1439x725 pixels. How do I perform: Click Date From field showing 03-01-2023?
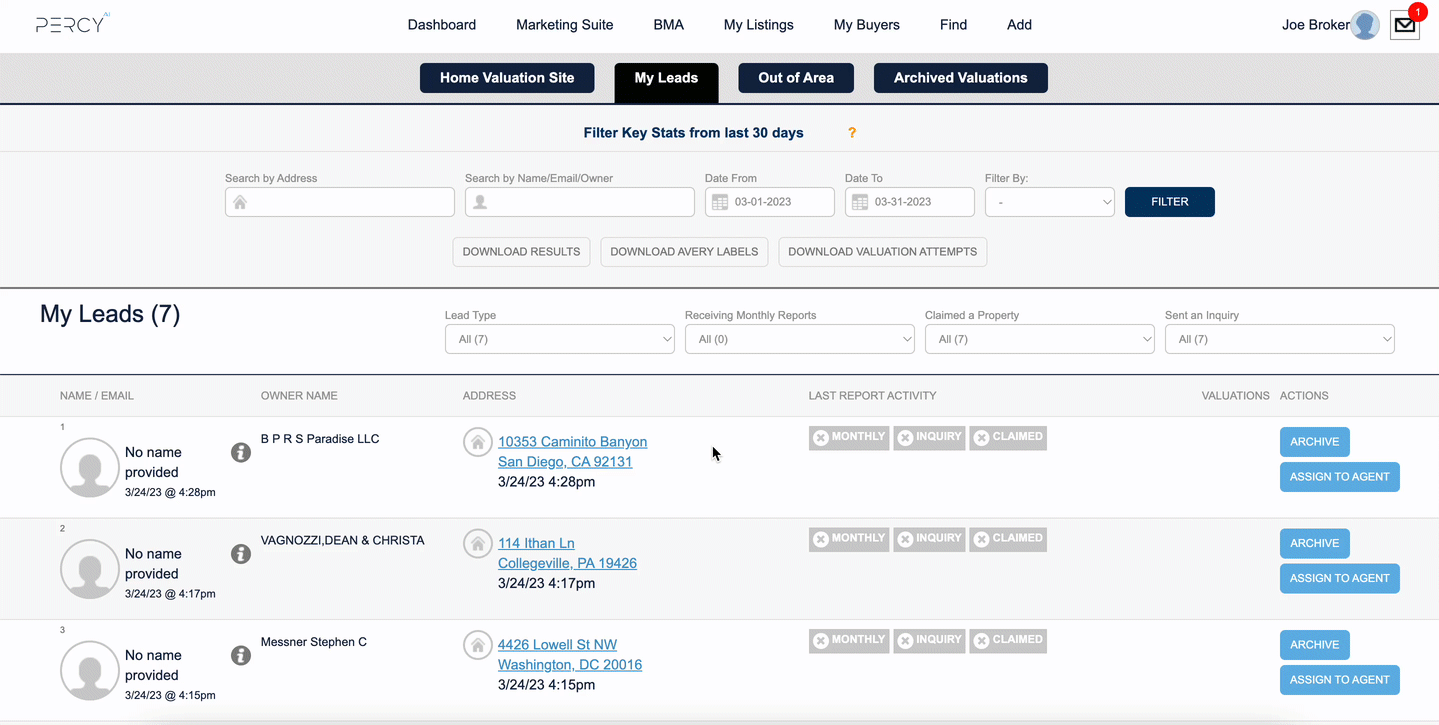770,202
